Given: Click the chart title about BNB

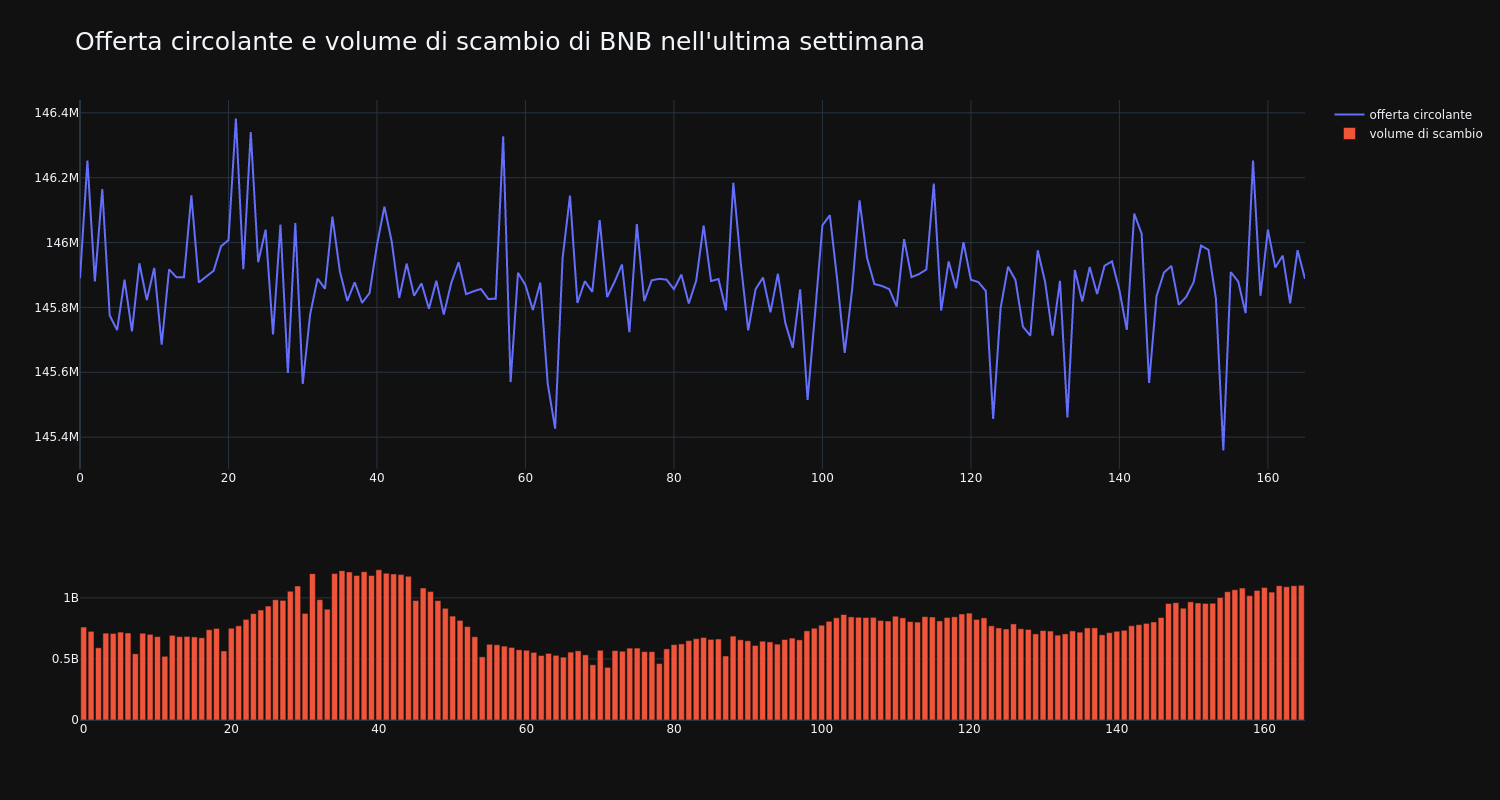Looking at the screenshot, I should (499, 42).
